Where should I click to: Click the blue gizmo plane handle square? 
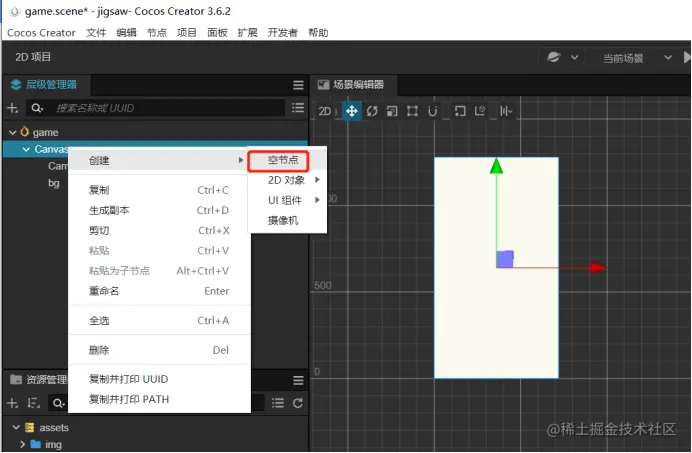click(x=505, y=259)
